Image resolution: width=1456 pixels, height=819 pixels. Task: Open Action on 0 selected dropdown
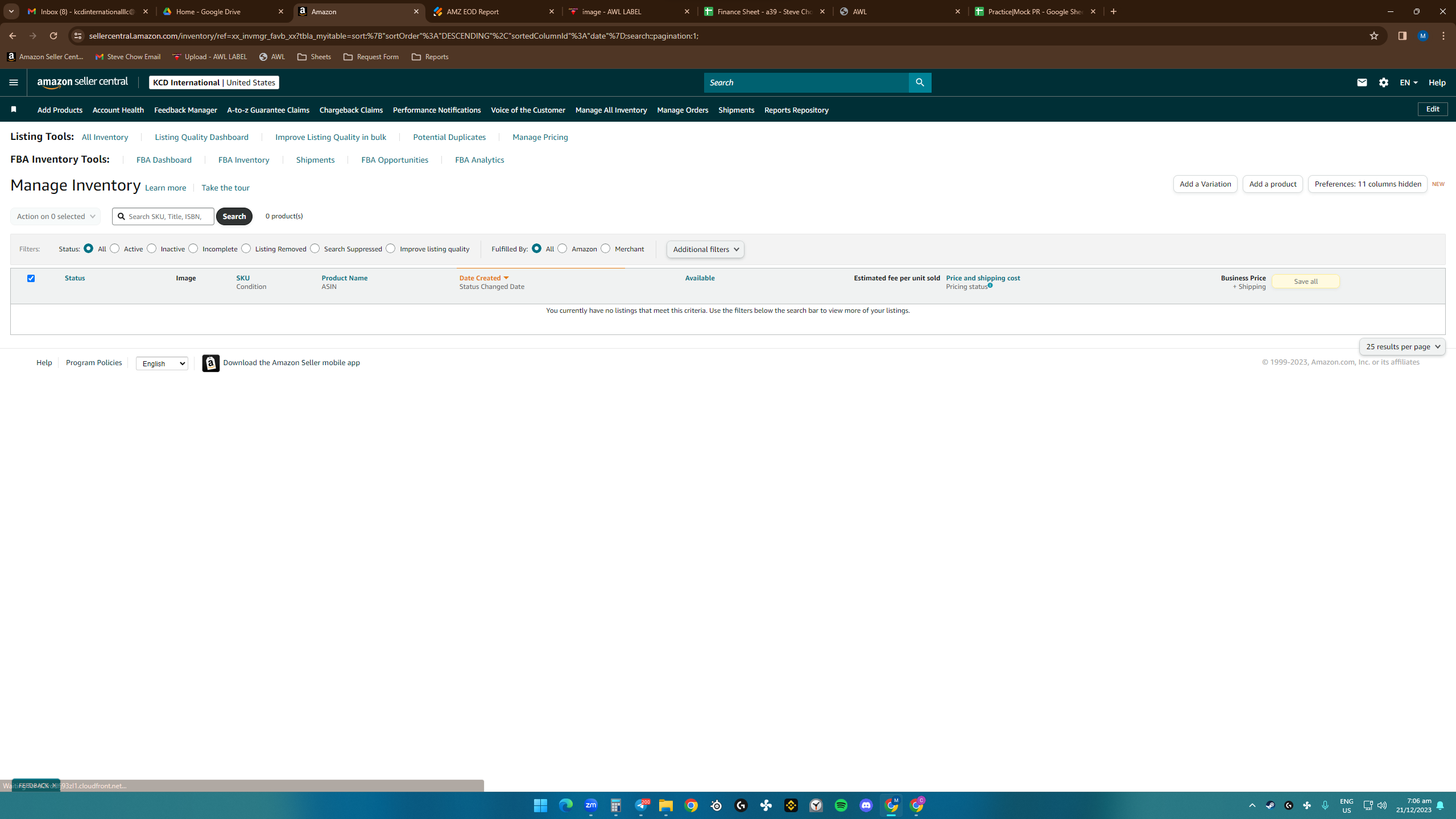click(55, 216)
